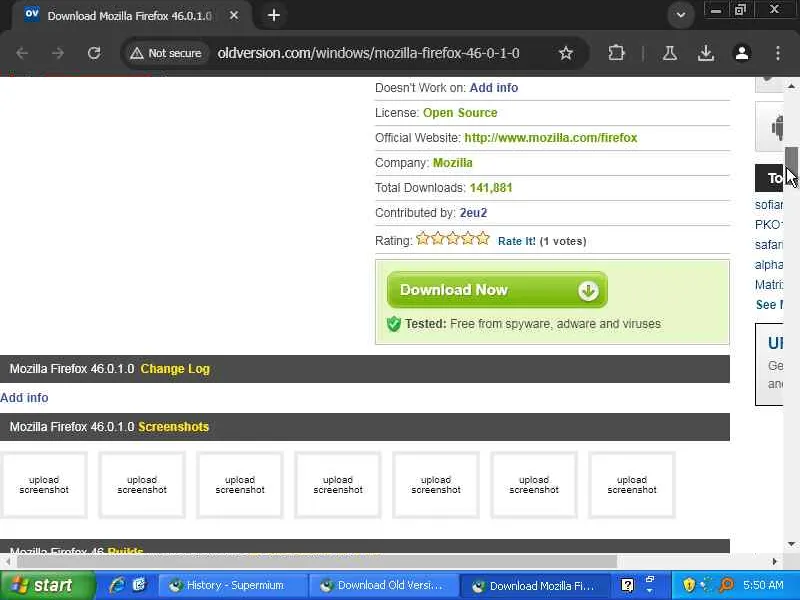
Task: Open the Windows start button
Action: point(47,585)
